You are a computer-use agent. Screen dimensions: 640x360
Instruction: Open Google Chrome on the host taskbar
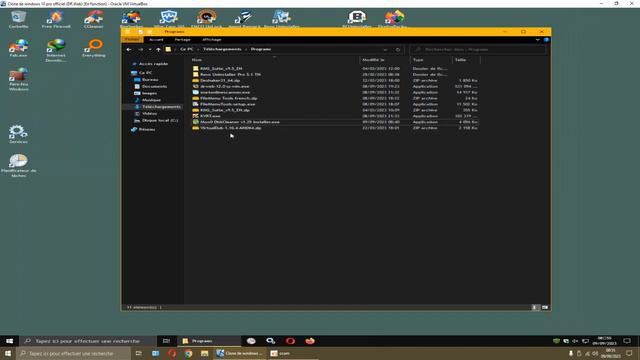click(x=188, y=353)
